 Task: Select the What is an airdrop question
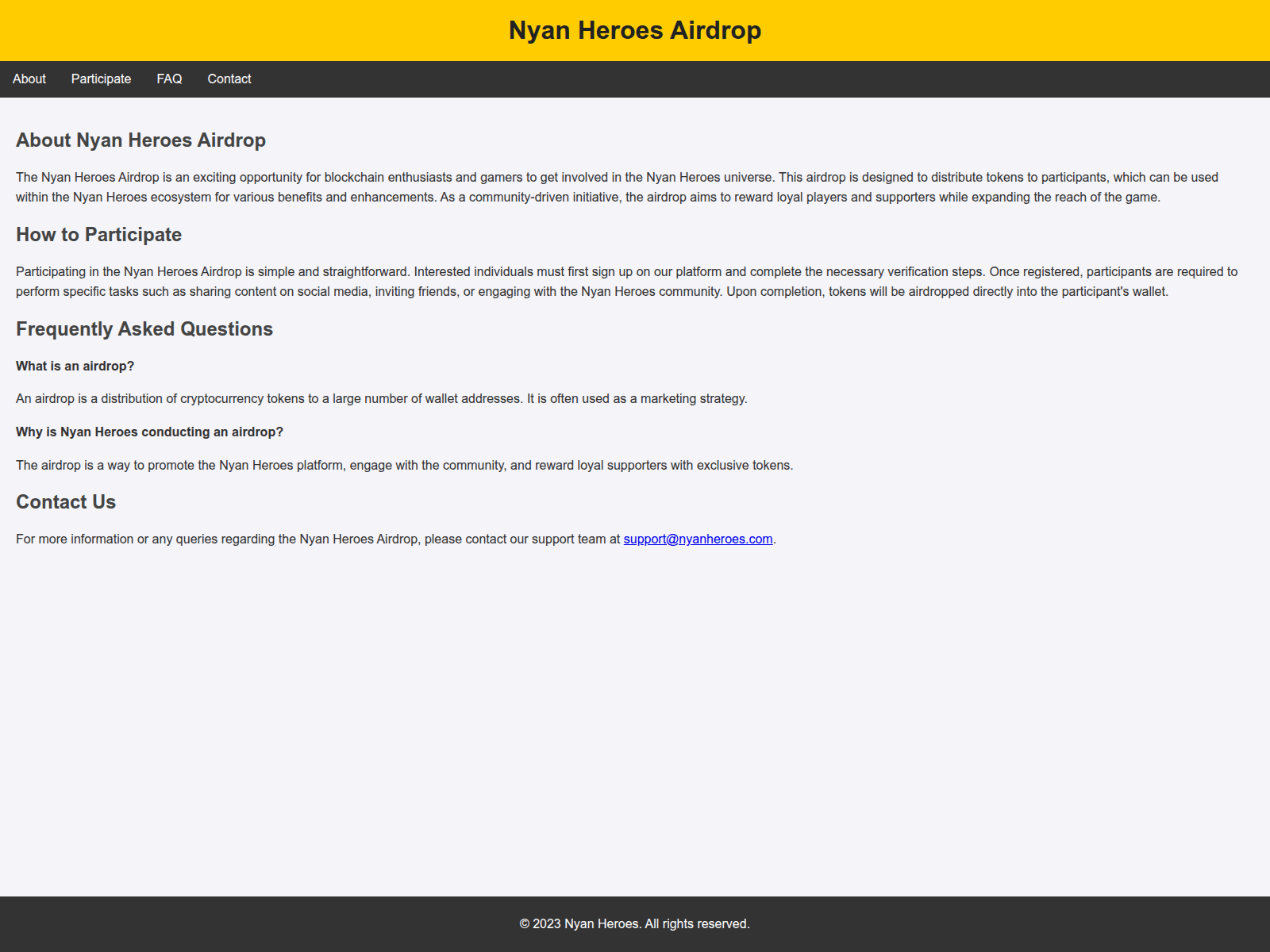(75, 366)
